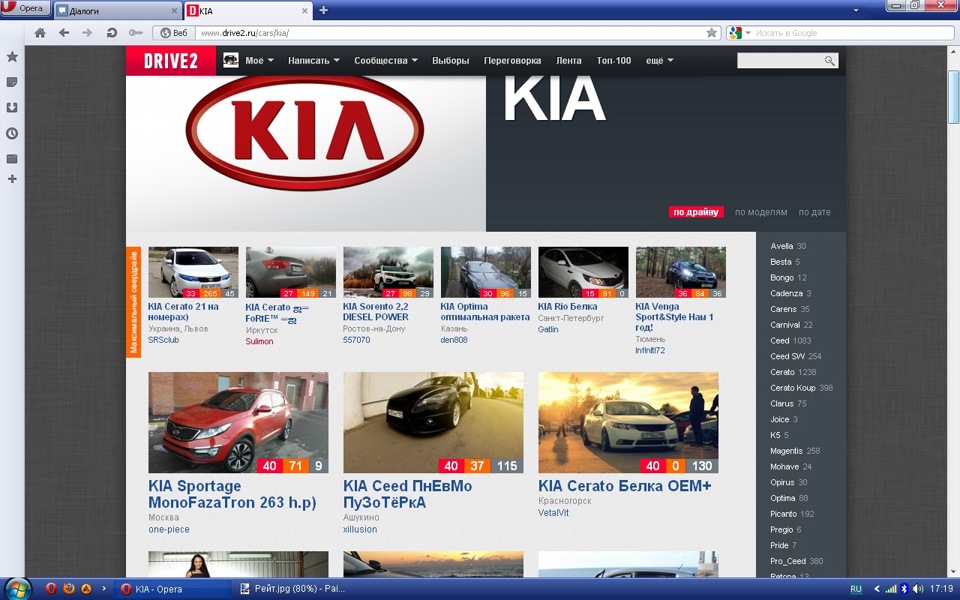Expand the Сообщества dropdown menu
This screenshot has width=960, height=600.
[x=386, y=61]
